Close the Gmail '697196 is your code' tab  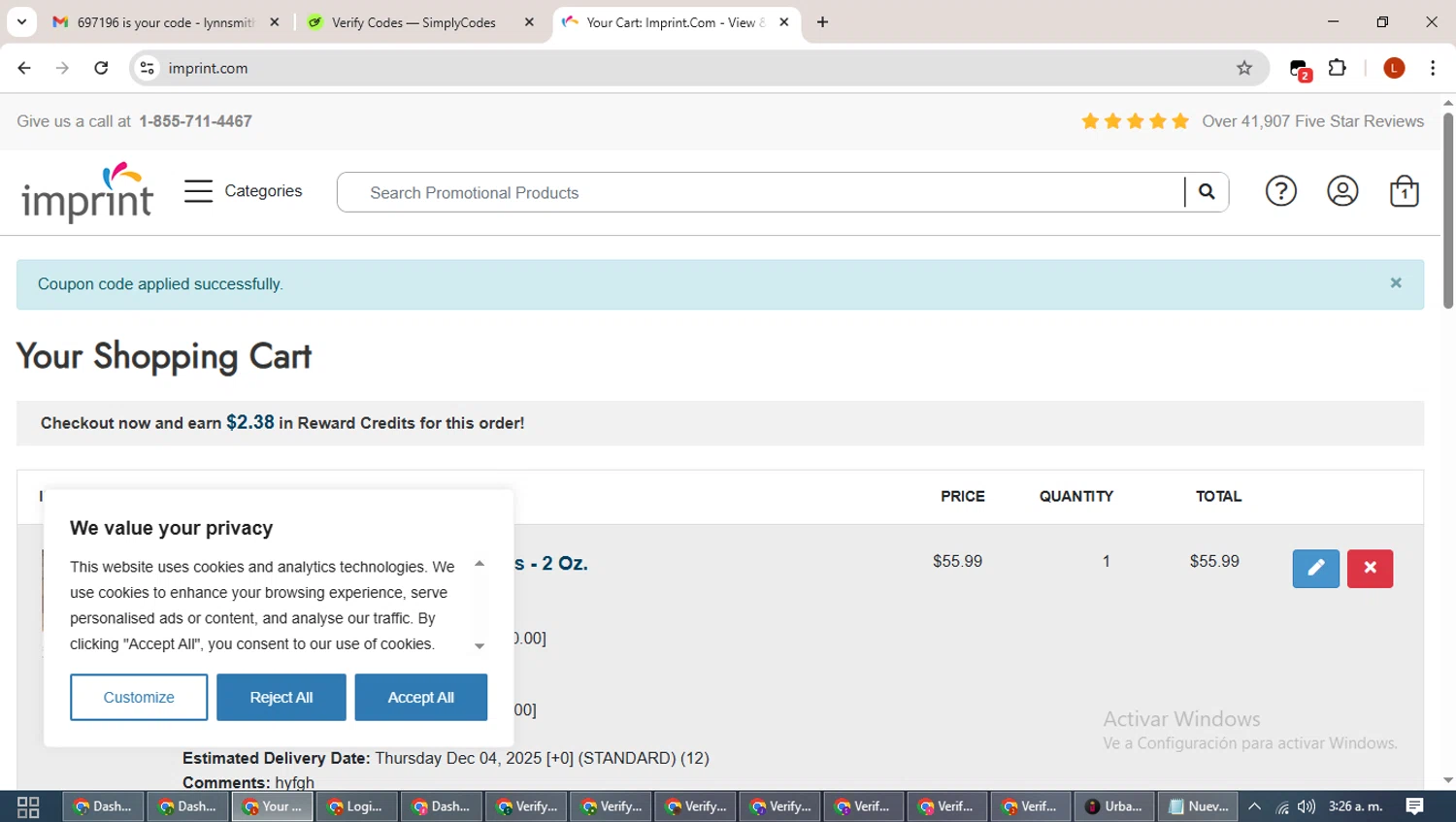[275, 22]
